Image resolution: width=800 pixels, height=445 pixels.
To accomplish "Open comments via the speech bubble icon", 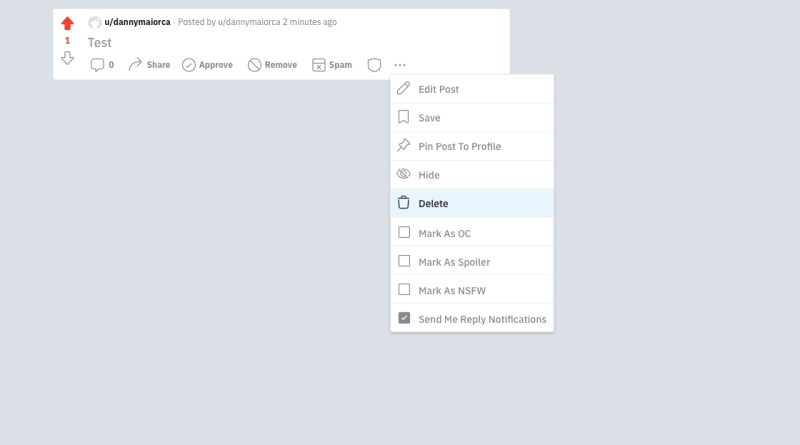I will point(97,65).
